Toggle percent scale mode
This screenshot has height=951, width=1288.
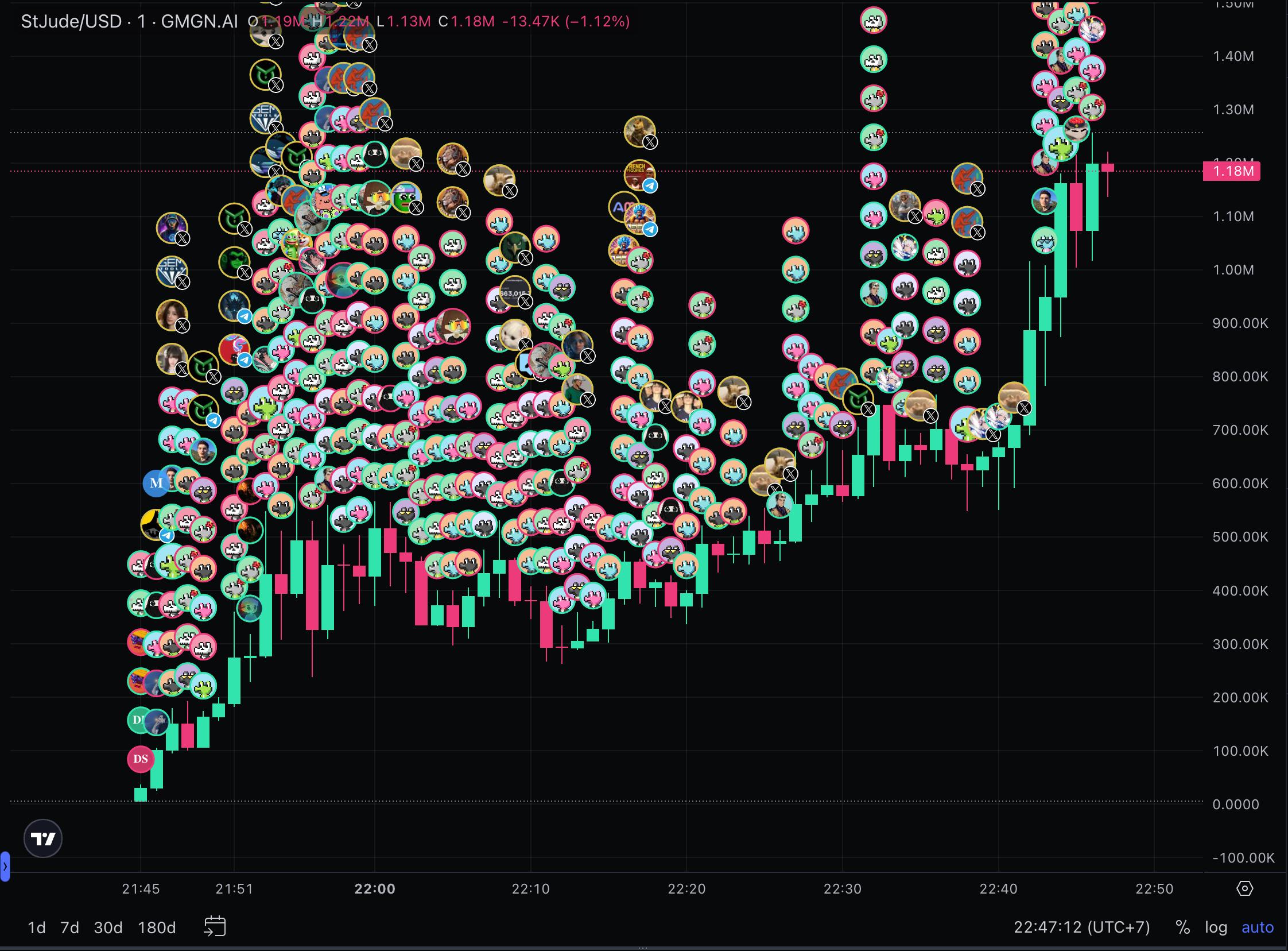tap(1182, 927)
